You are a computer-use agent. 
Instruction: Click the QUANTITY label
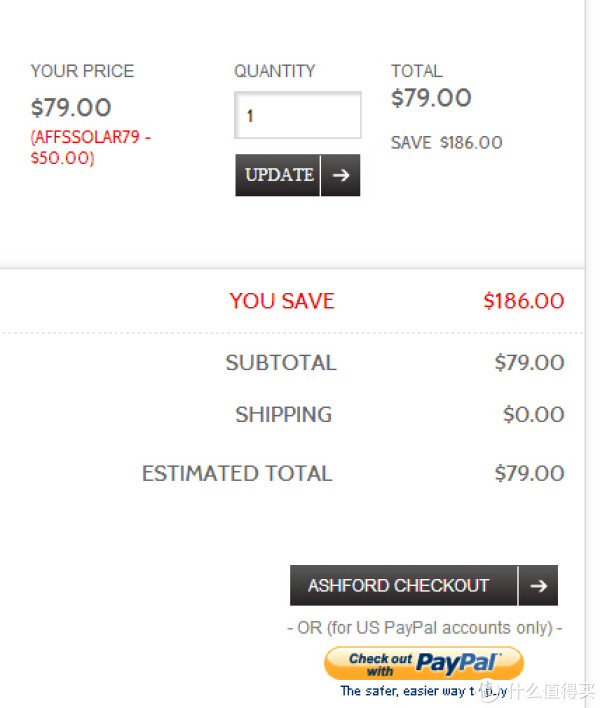[274, 71]
